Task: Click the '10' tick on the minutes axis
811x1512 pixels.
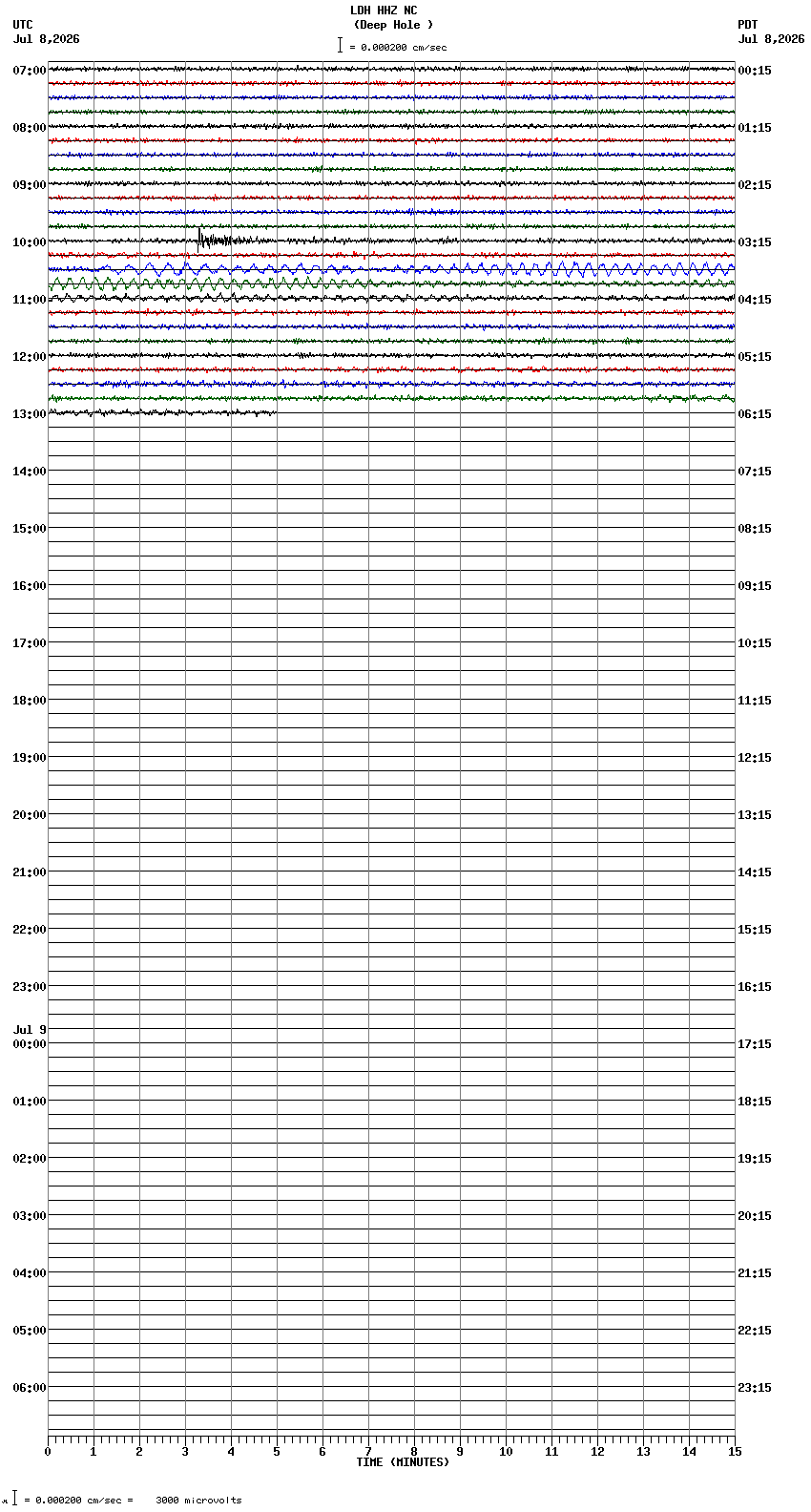Action: pos(506,1452)
